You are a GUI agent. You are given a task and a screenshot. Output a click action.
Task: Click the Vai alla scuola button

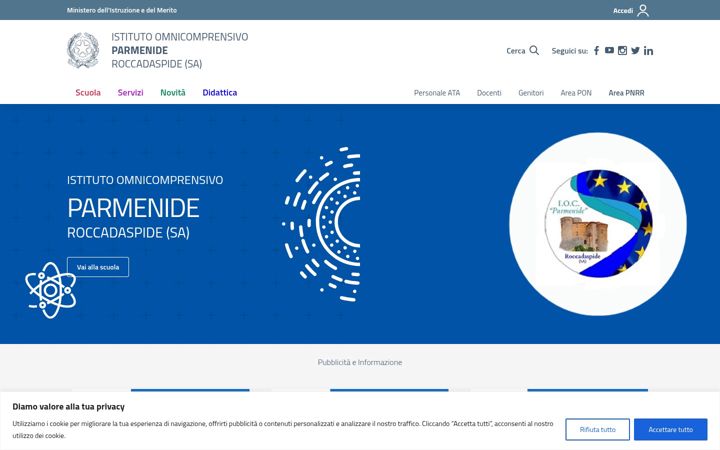98,267
